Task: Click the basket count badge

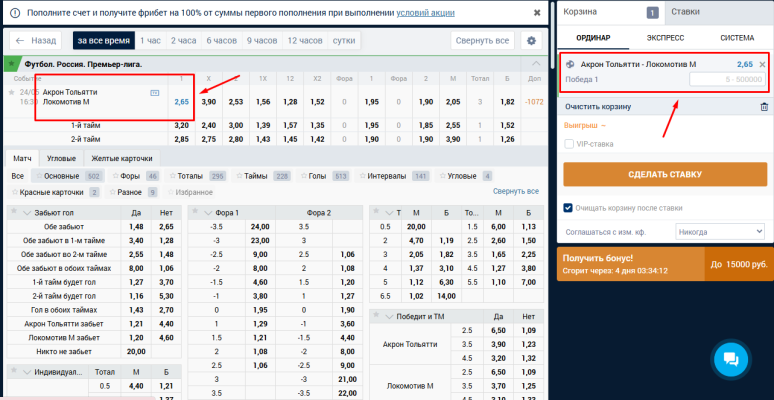Action: coord(653,13)
